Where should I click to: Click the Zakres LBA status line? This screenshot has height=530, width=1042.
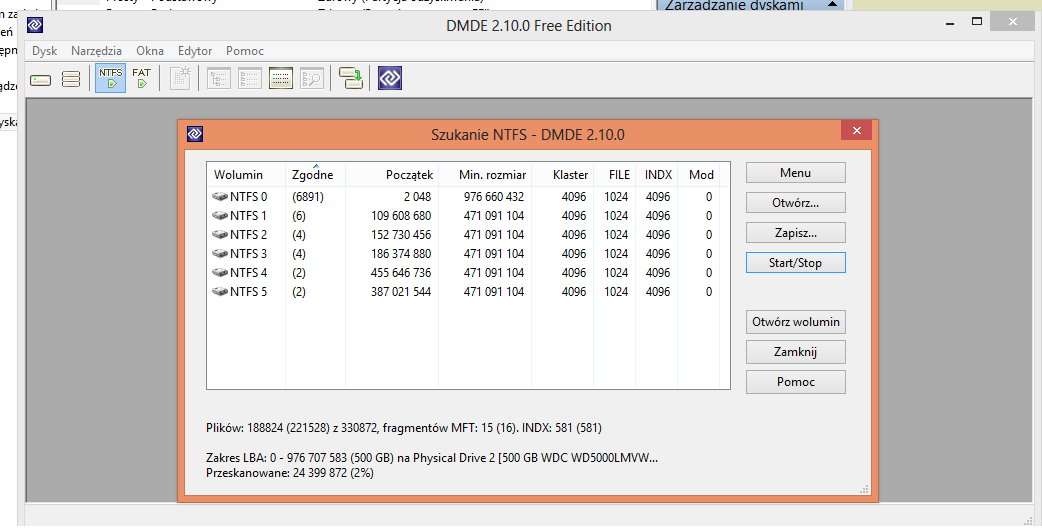(432, 458)
